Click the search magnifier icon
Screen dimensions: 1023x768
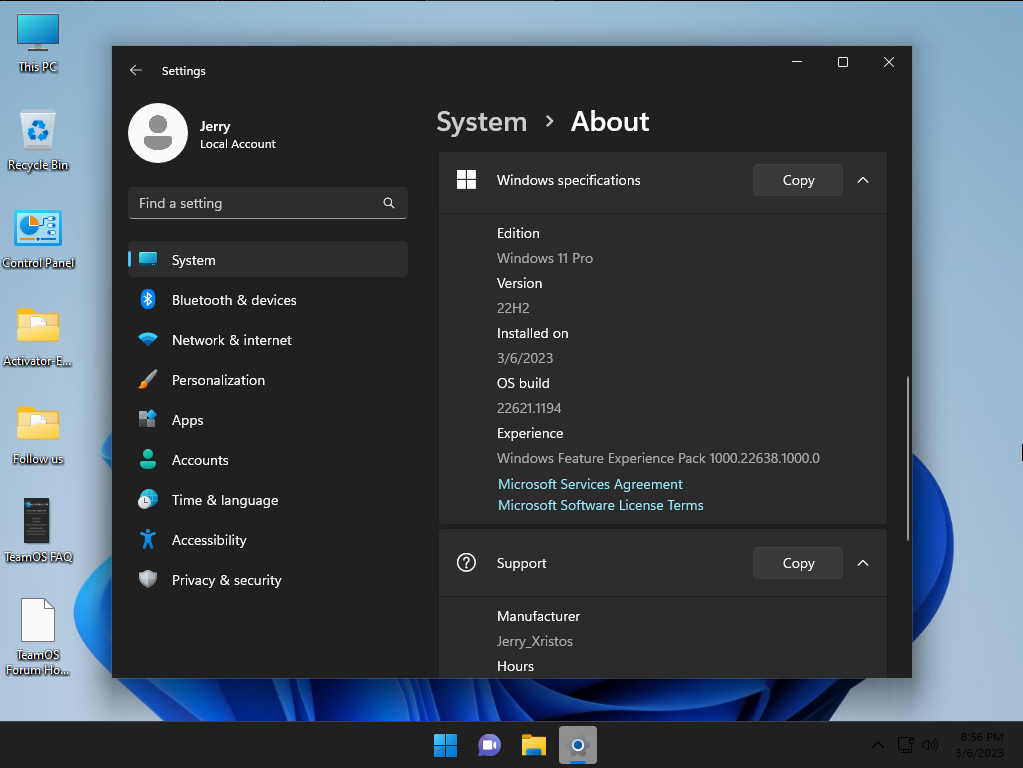(389, 203)
